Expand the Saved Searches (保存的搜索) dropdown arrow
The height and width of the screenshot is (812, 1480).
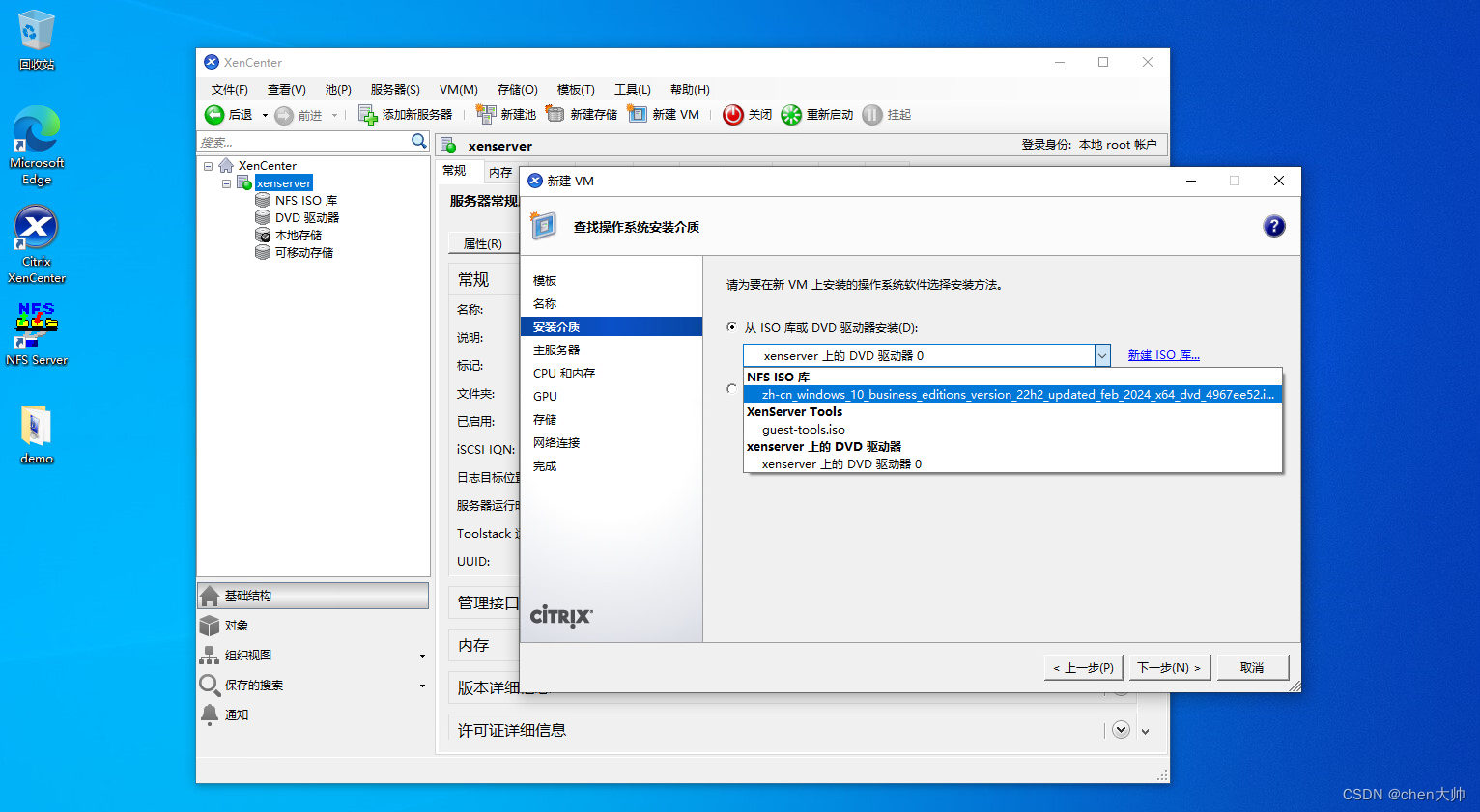click(422, 686)
